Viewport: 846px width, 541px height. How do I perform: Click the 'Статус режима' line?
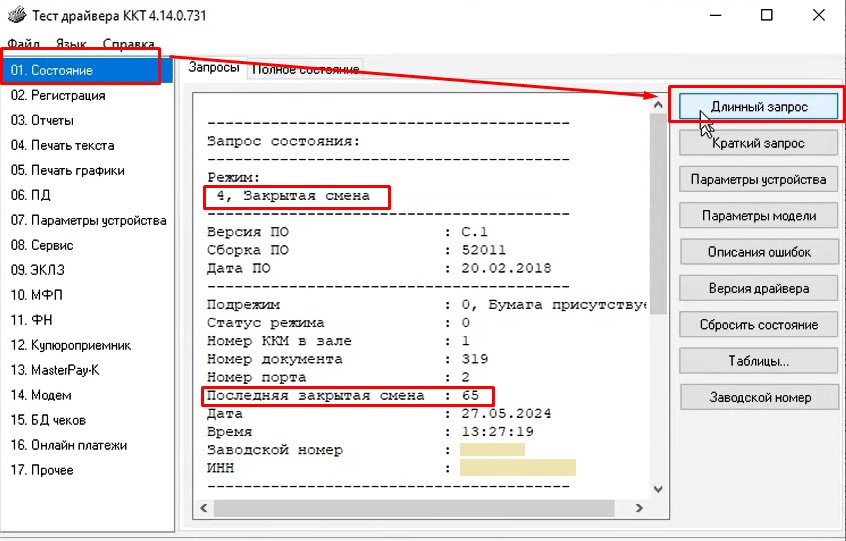point(338,323)
